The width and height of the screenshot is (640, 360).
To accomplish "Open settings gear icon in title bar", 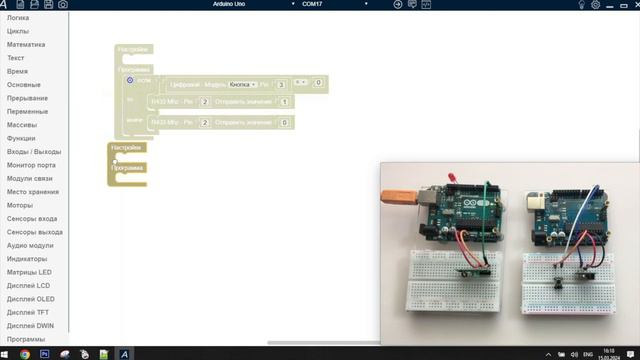I will [x=596, y=4].
